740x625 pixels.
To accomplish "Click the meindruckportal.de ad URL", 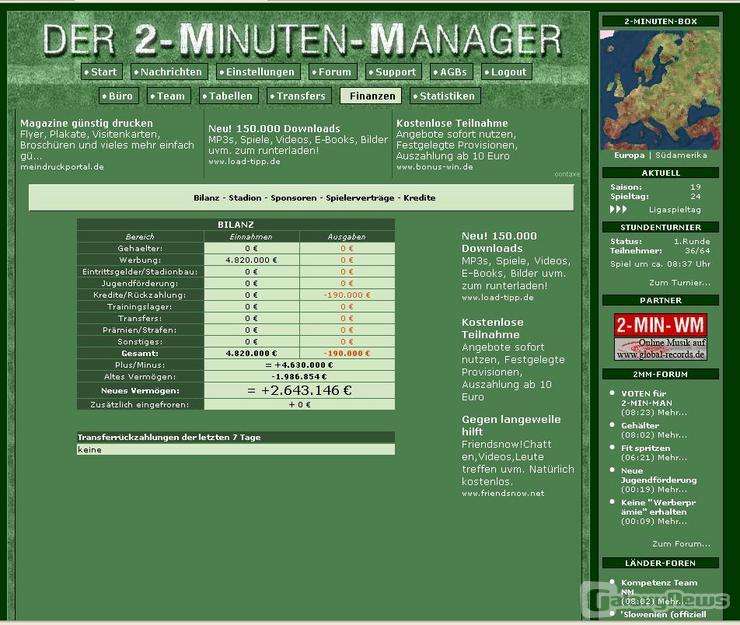I will coord(62,167).
